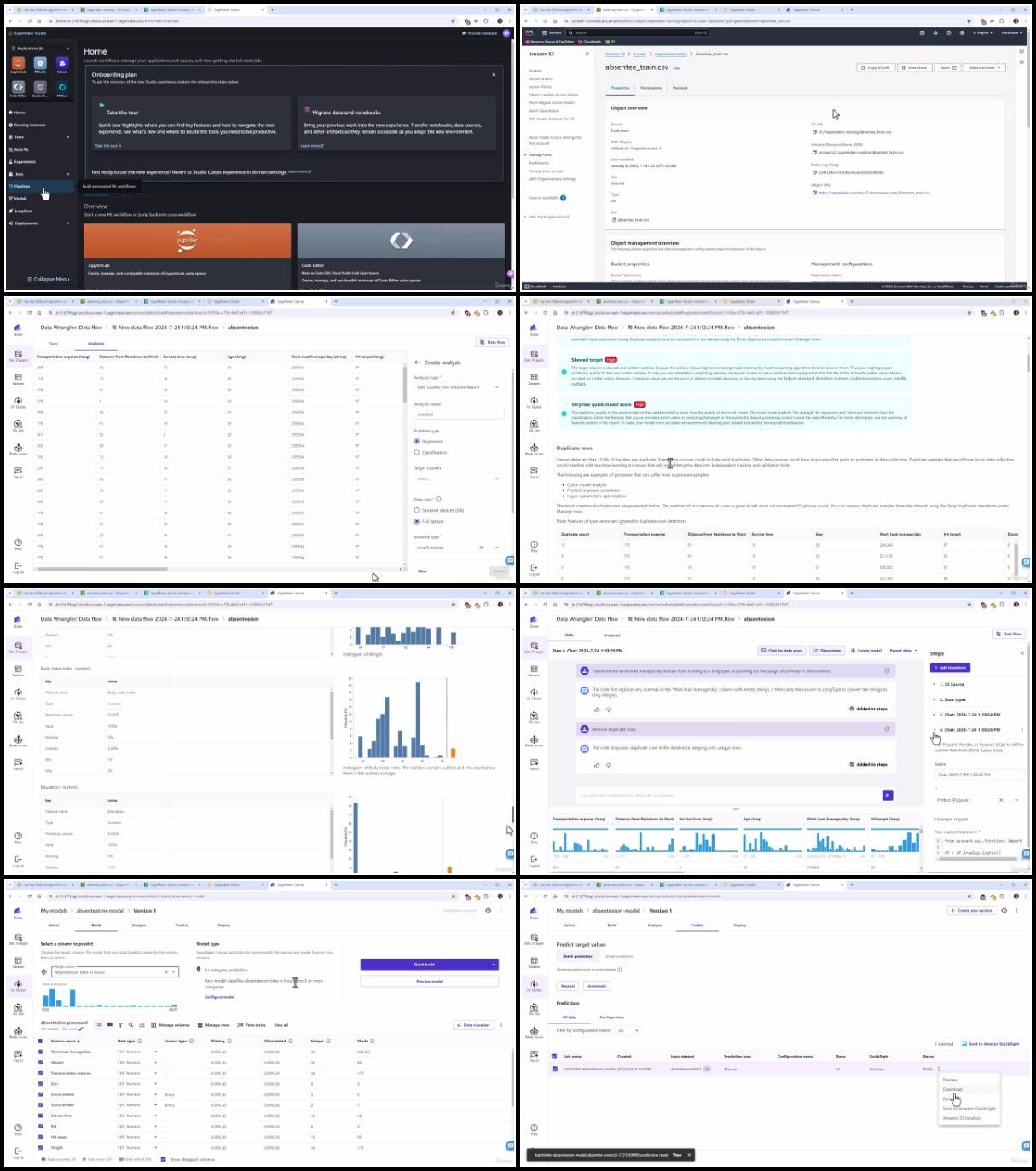Uncheck Pet column checkbox in Build table
1036x1171 pixels.
pos(41,1127)
